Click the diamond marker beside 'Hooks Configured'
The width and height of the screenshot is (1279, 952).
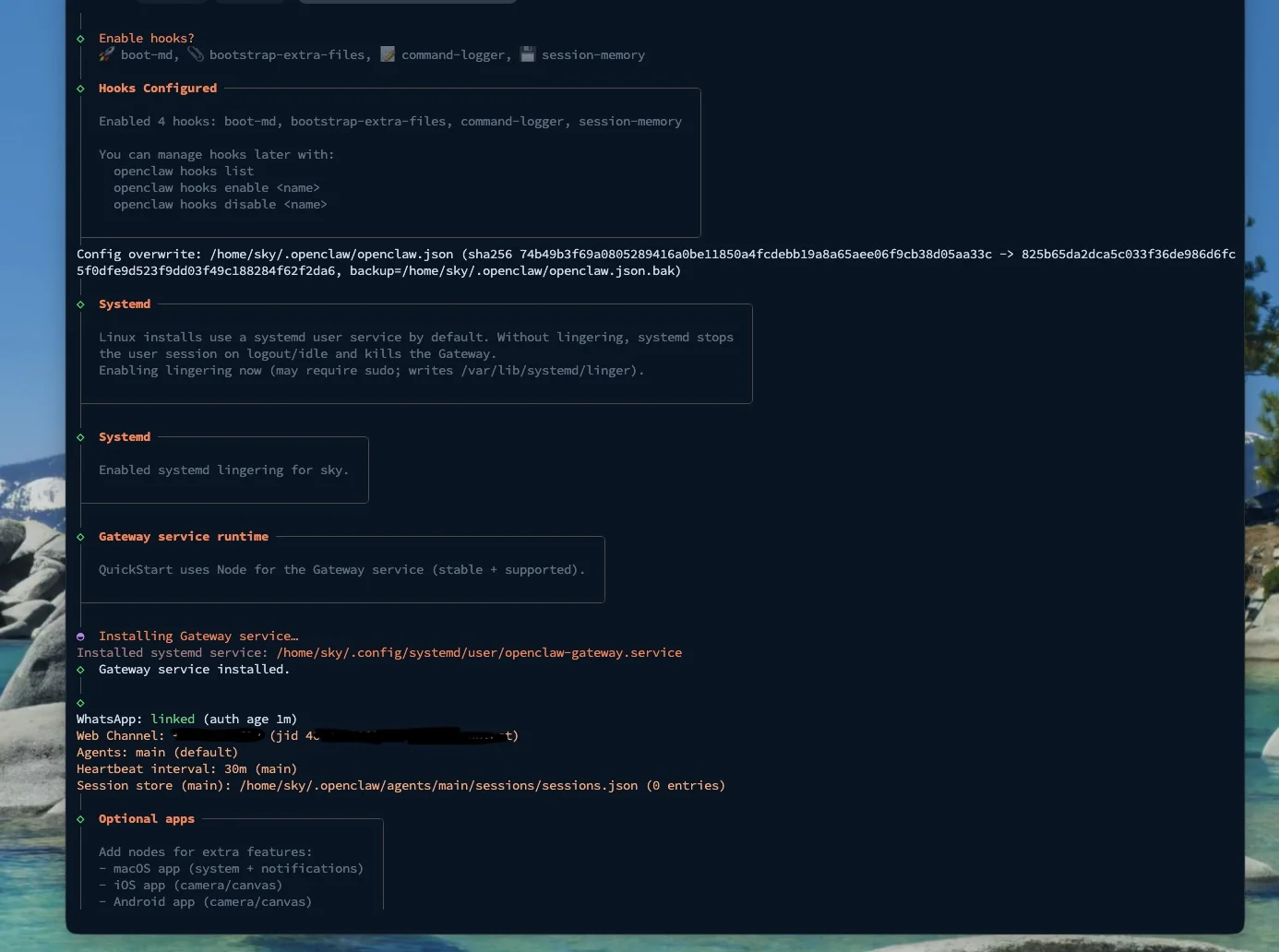point(80,89)
